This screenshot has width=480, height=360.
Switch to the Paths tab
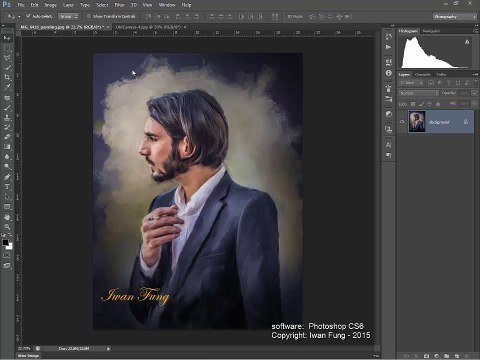pyautogui.click(x=441, y=75)
